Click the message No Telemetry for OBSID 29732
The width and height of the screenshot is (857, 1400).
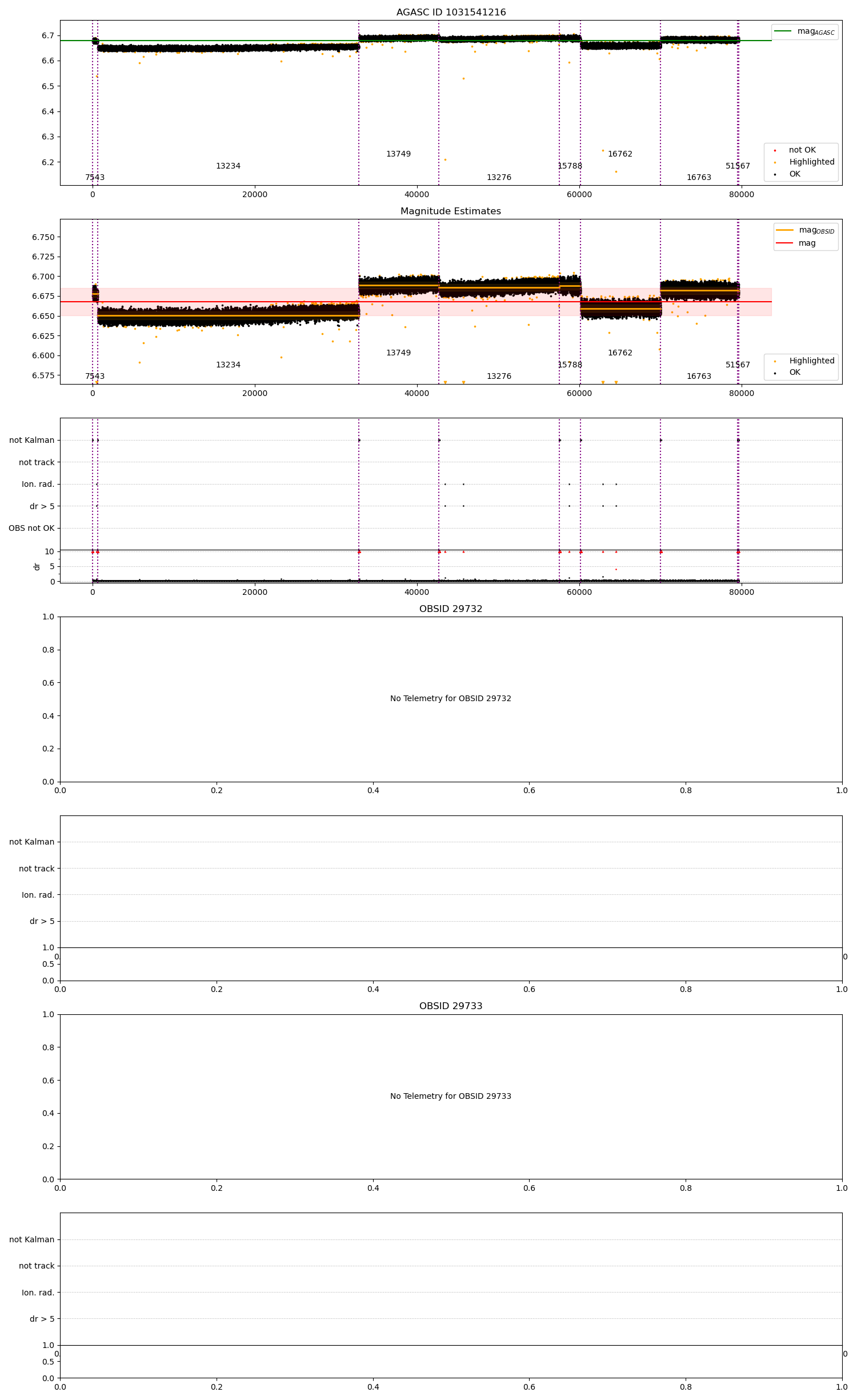point(451,698)
